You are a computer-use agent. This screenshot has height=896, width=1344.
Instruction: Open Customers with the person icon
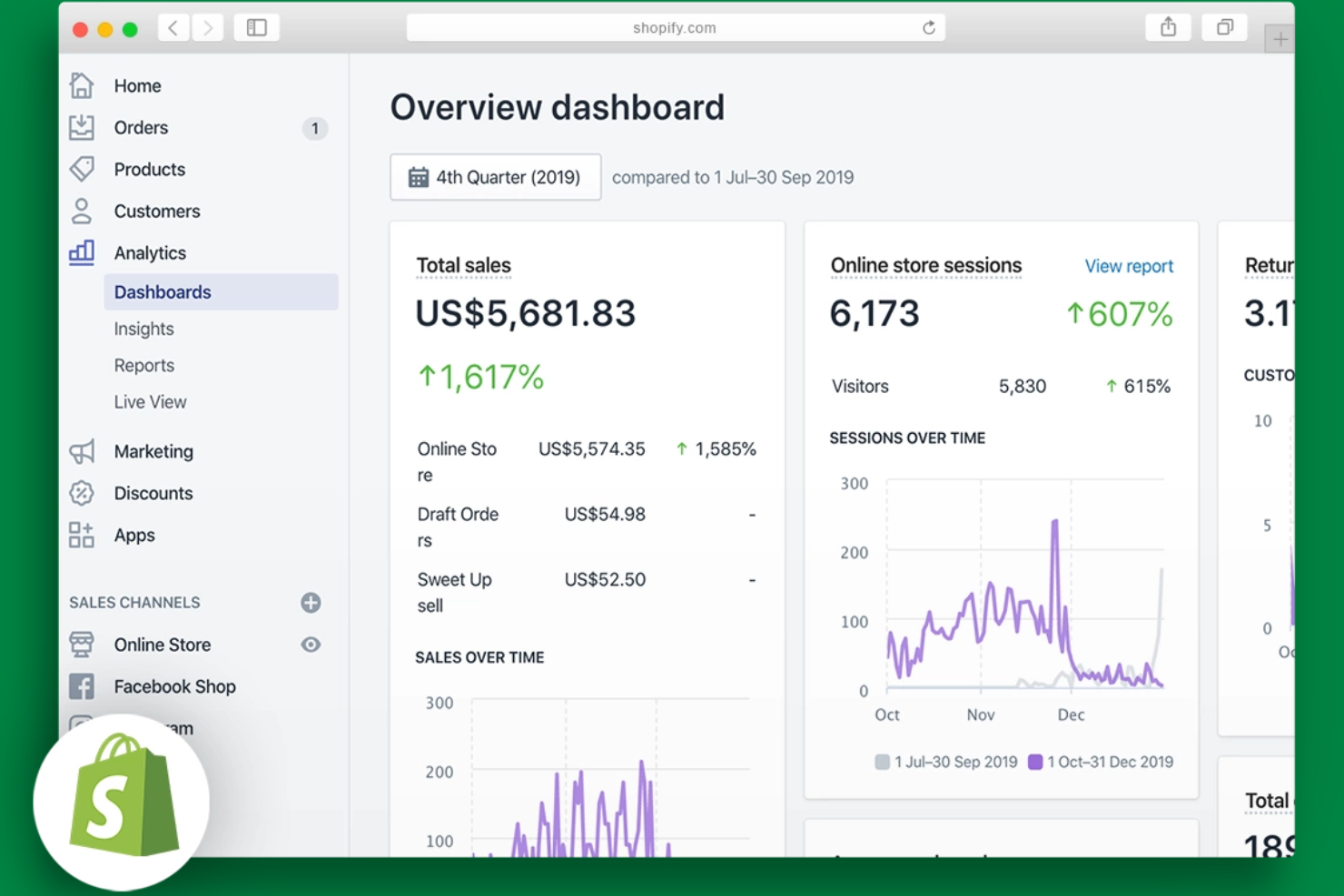[x=82, y=211]
